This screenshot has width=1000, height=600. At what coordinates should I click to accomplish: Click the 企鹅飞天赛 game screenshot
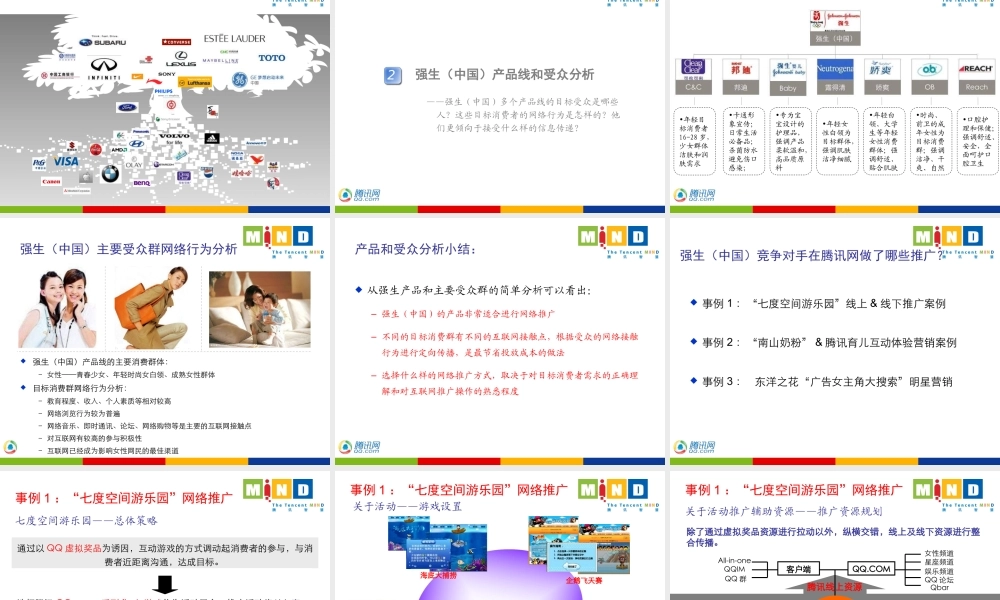[579, 545]
